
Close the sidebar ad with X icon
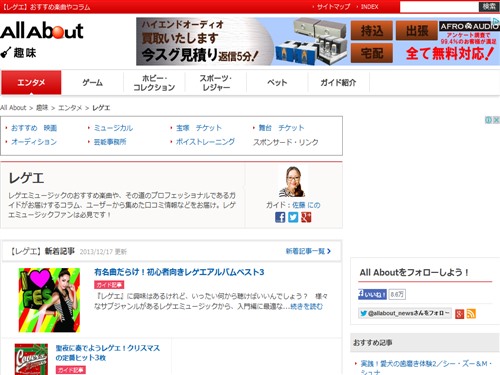(x=496, y=120)
